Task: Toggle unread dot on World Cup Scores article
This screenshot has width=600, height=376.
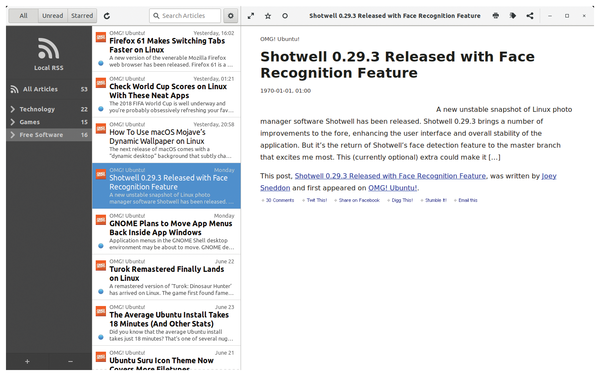Action: [x=101, y=109]
